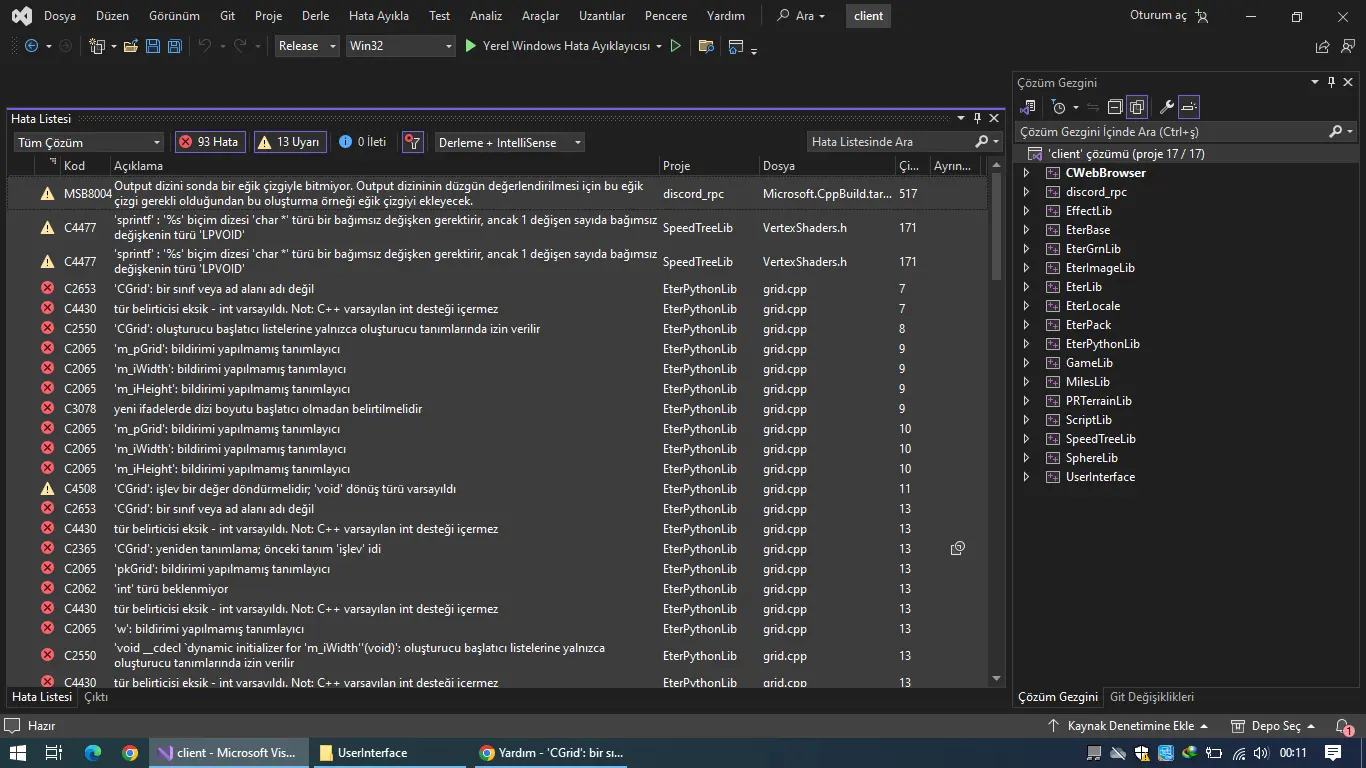1366x768 pixels.
Task: Click the Navigate Backward arrow icon
Action: pos(31,46)
